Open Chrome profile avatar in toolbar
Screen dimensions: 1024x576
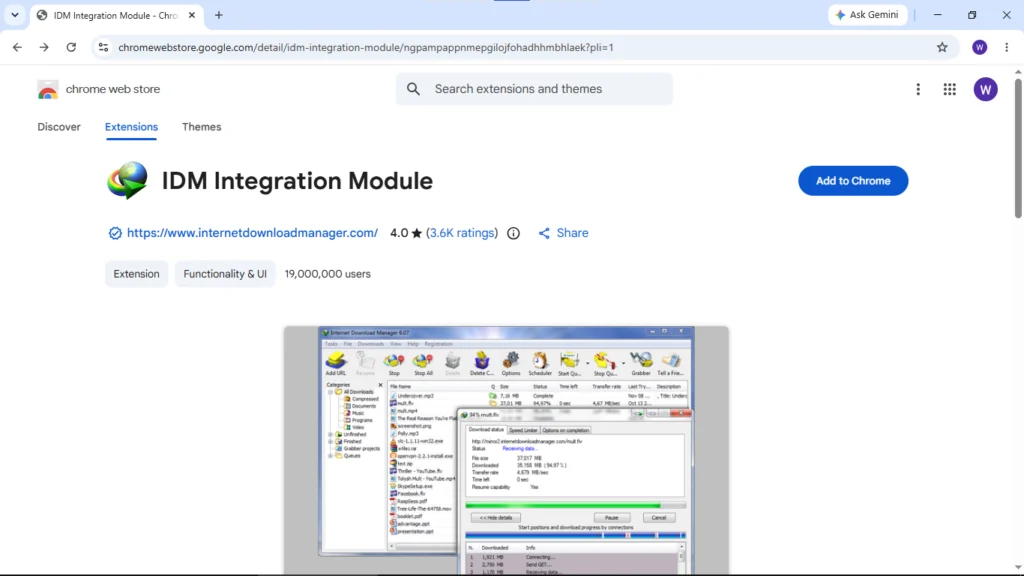pyautogui.click(x=979, y=47)
